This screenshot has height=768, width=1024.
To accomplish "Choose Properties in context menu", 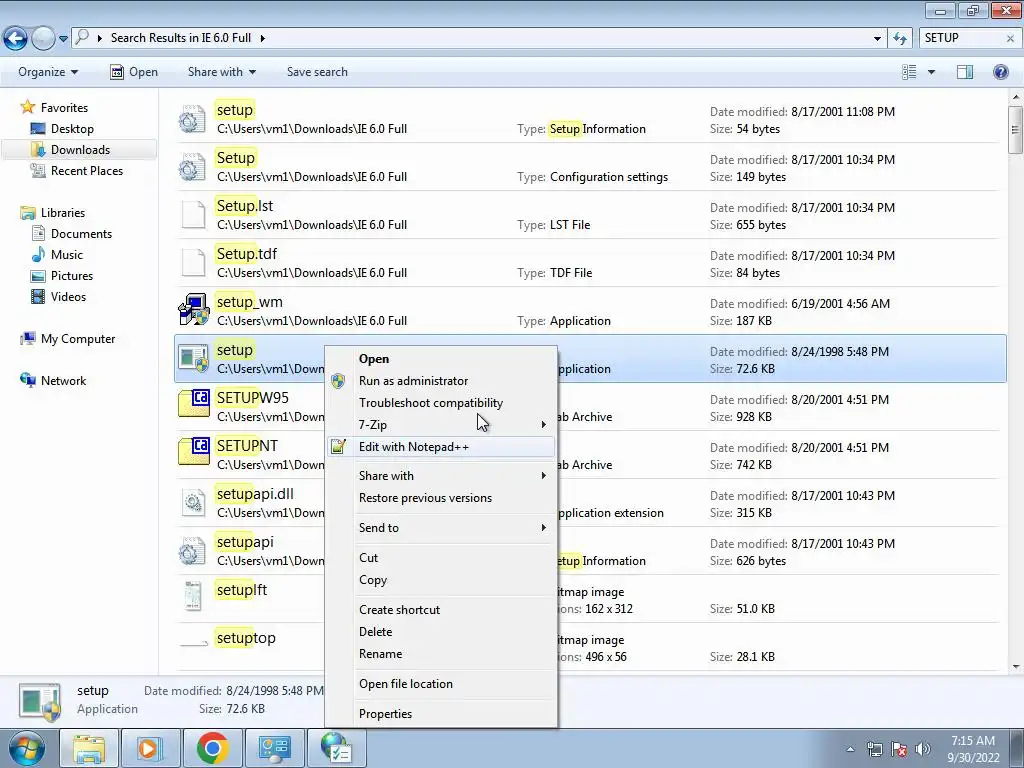I will point(441,714).
